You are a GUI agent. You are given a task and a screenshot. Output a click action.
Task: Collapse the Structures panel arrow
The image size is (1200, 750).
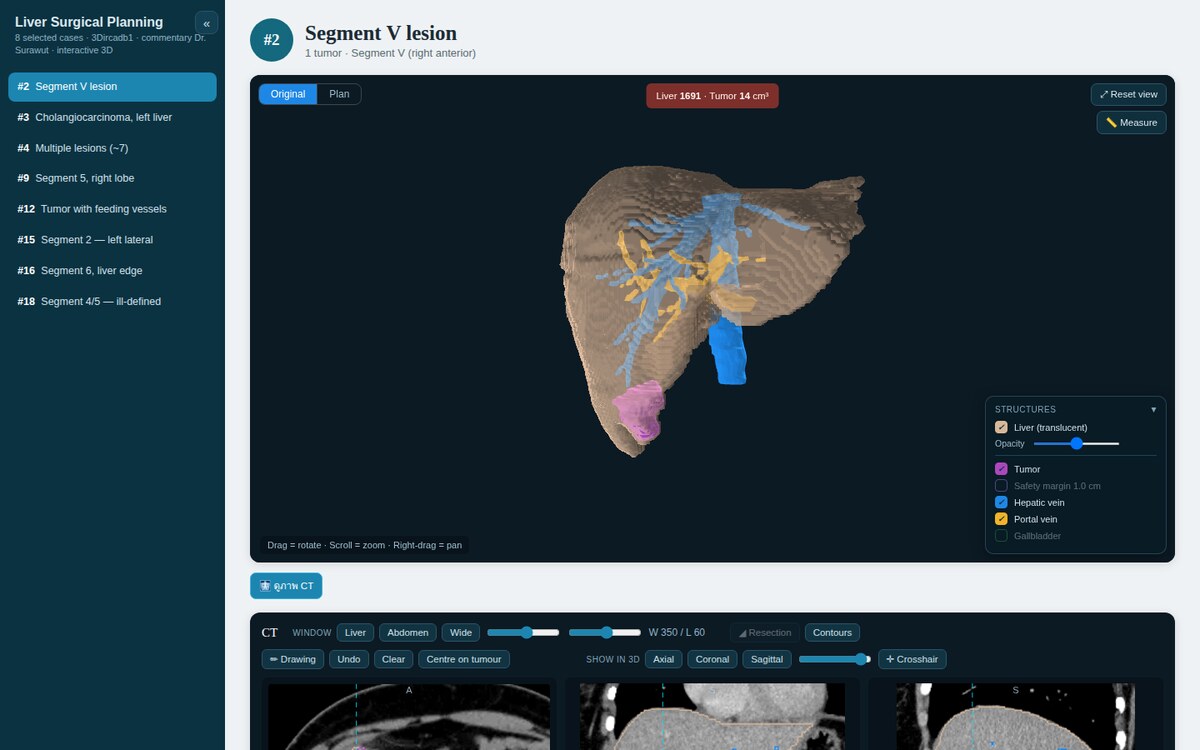1153,409
